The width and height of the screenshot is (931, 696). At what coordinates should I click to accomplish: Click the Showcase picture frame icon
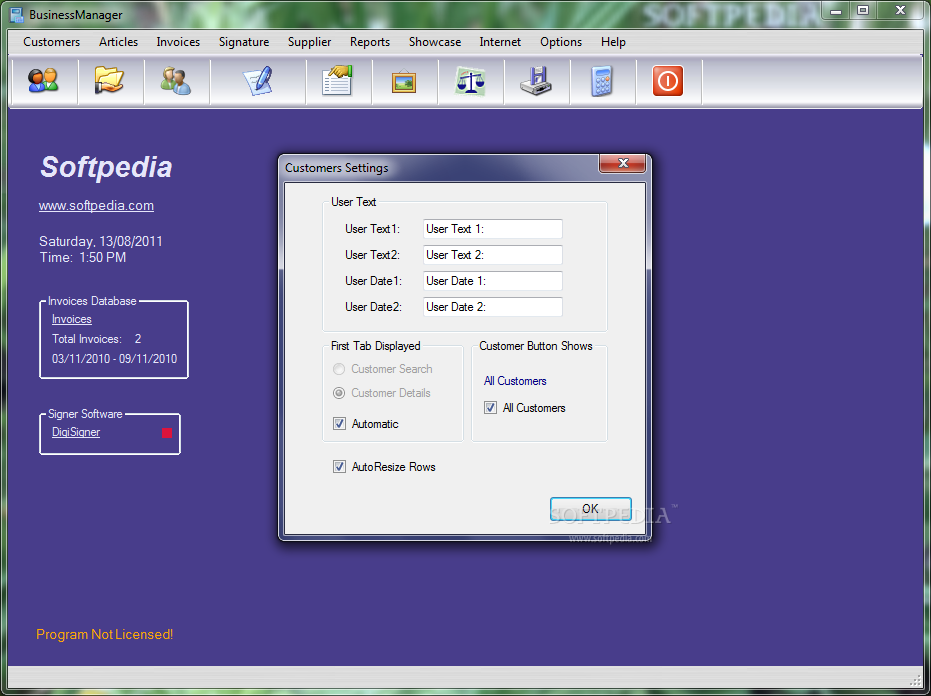404,81
